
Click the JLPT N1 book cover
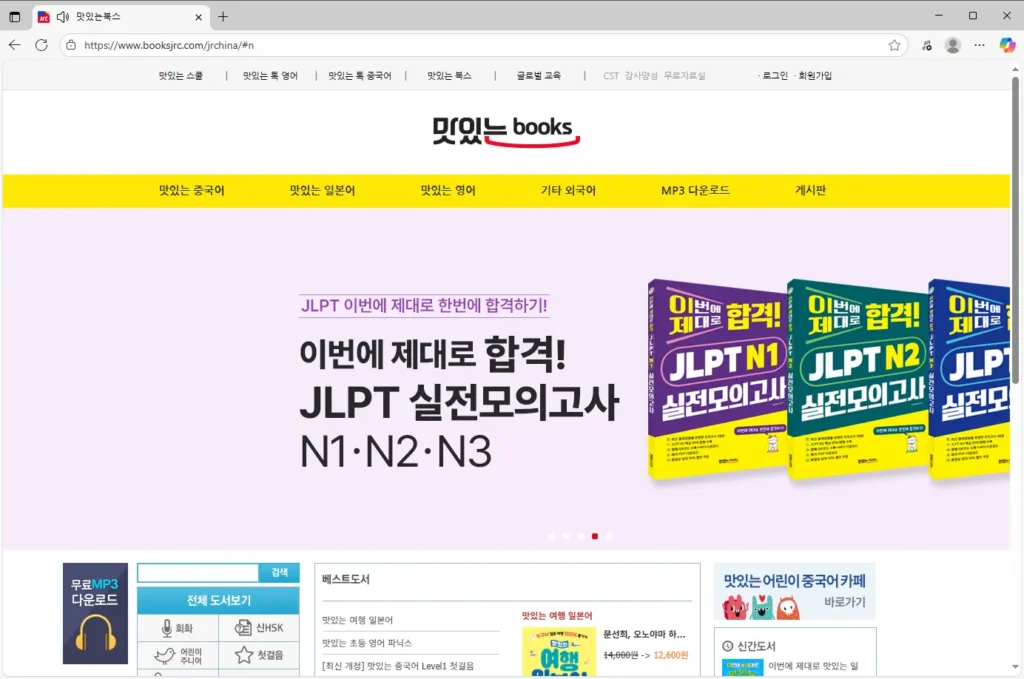click(717, 379)
